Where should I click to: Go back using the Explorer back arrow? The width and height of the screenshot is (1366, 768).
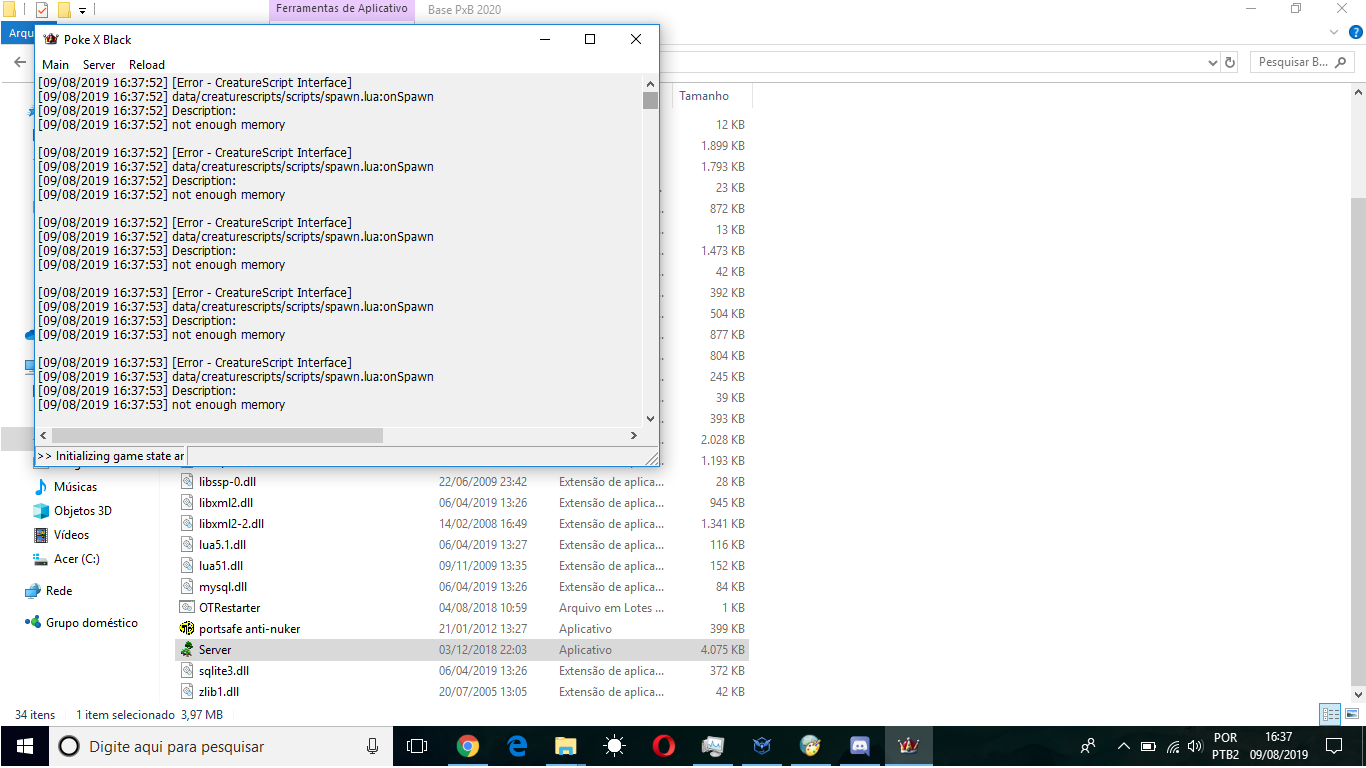[x=20, y=62]
